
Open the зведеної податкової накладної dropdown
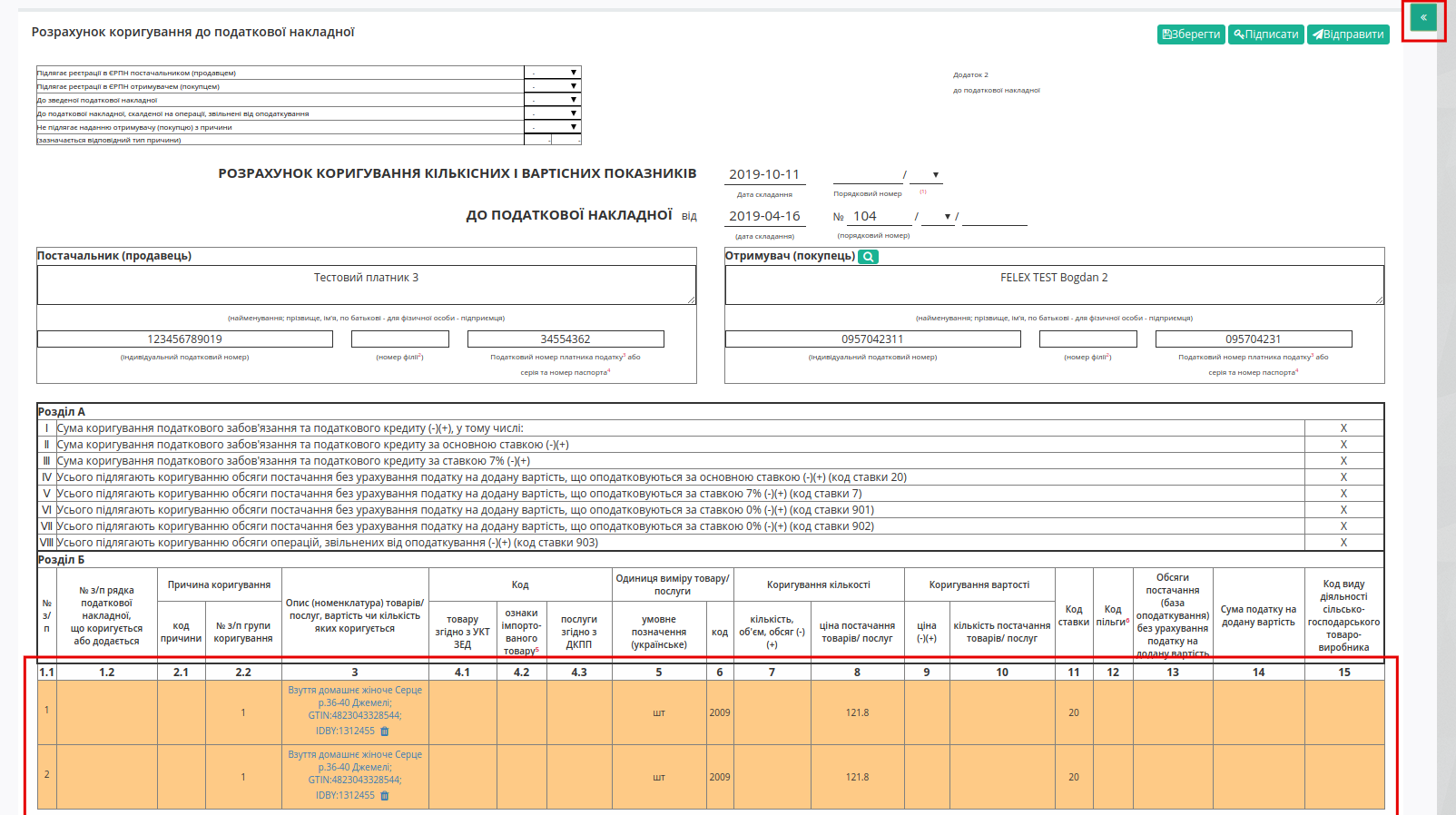coord(553,100)
